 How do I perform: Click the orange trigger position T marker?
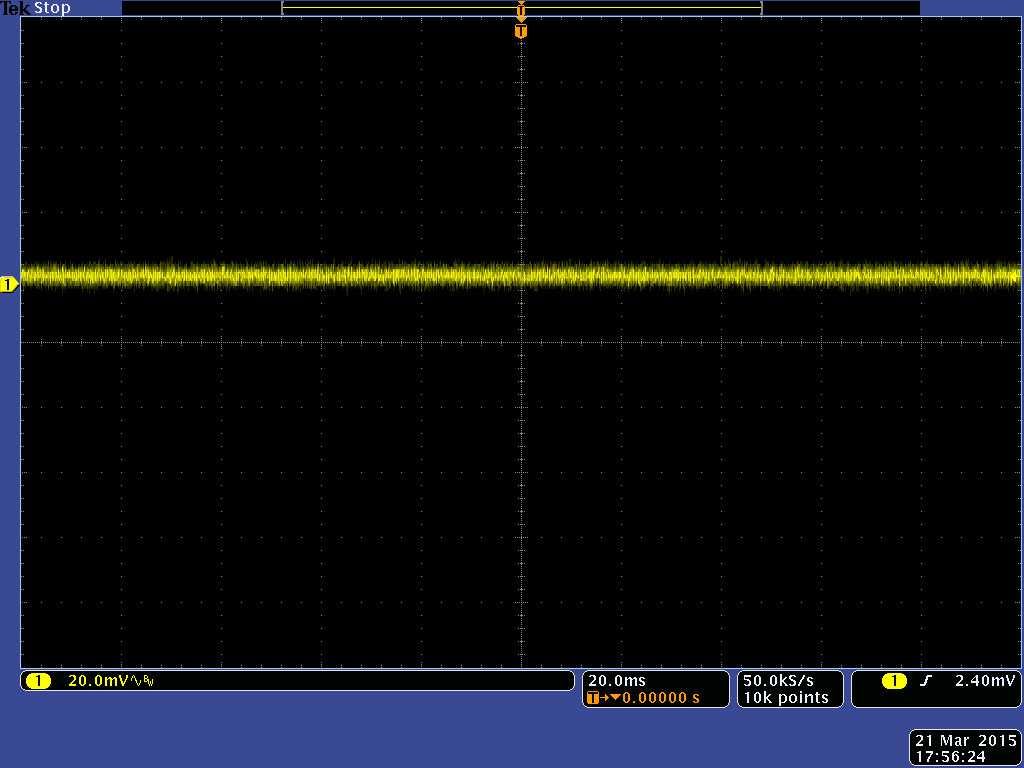click(x=520, y=31)
